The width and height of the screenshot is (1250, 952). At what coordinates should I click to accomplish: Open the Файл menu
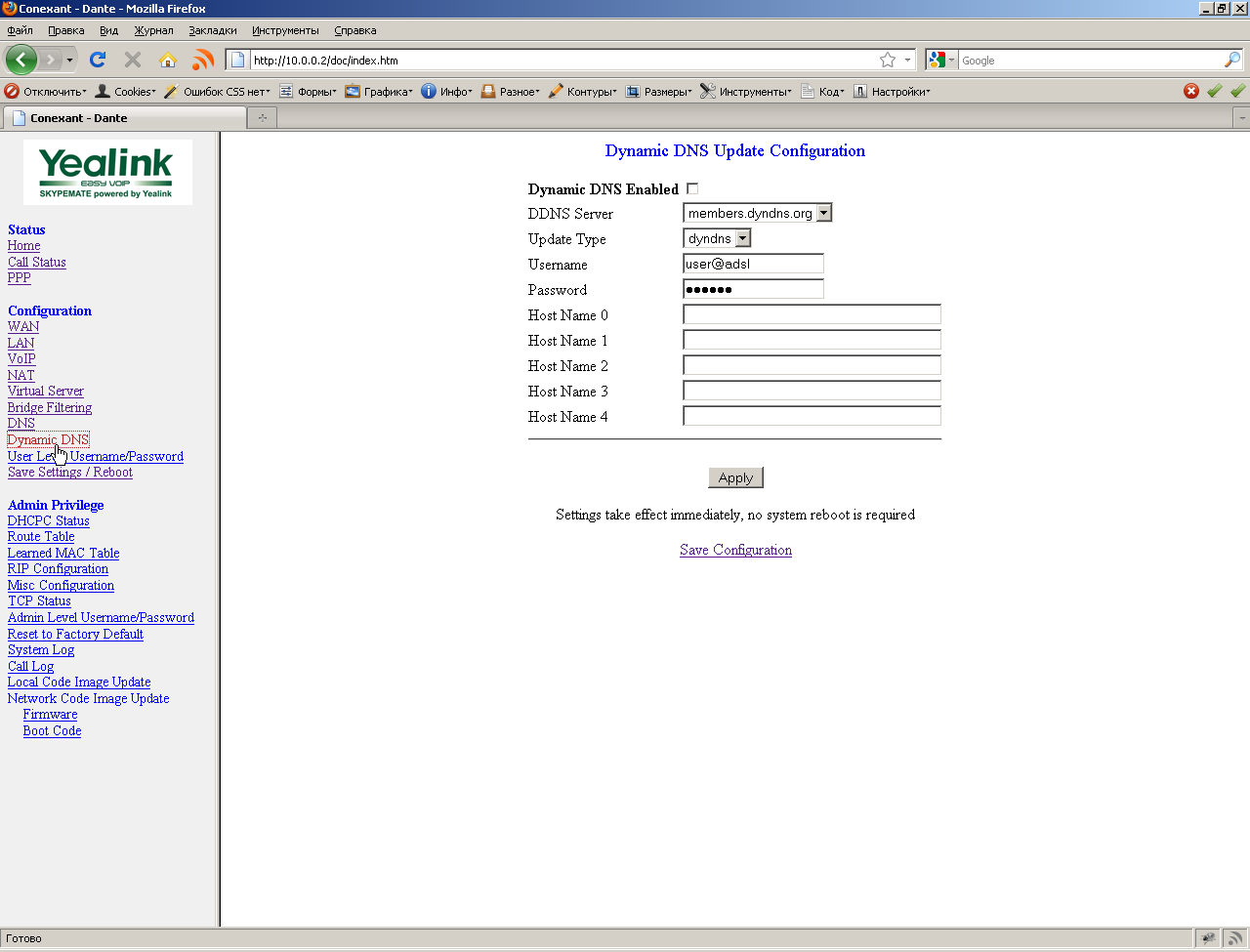click(x=20, y=30)
